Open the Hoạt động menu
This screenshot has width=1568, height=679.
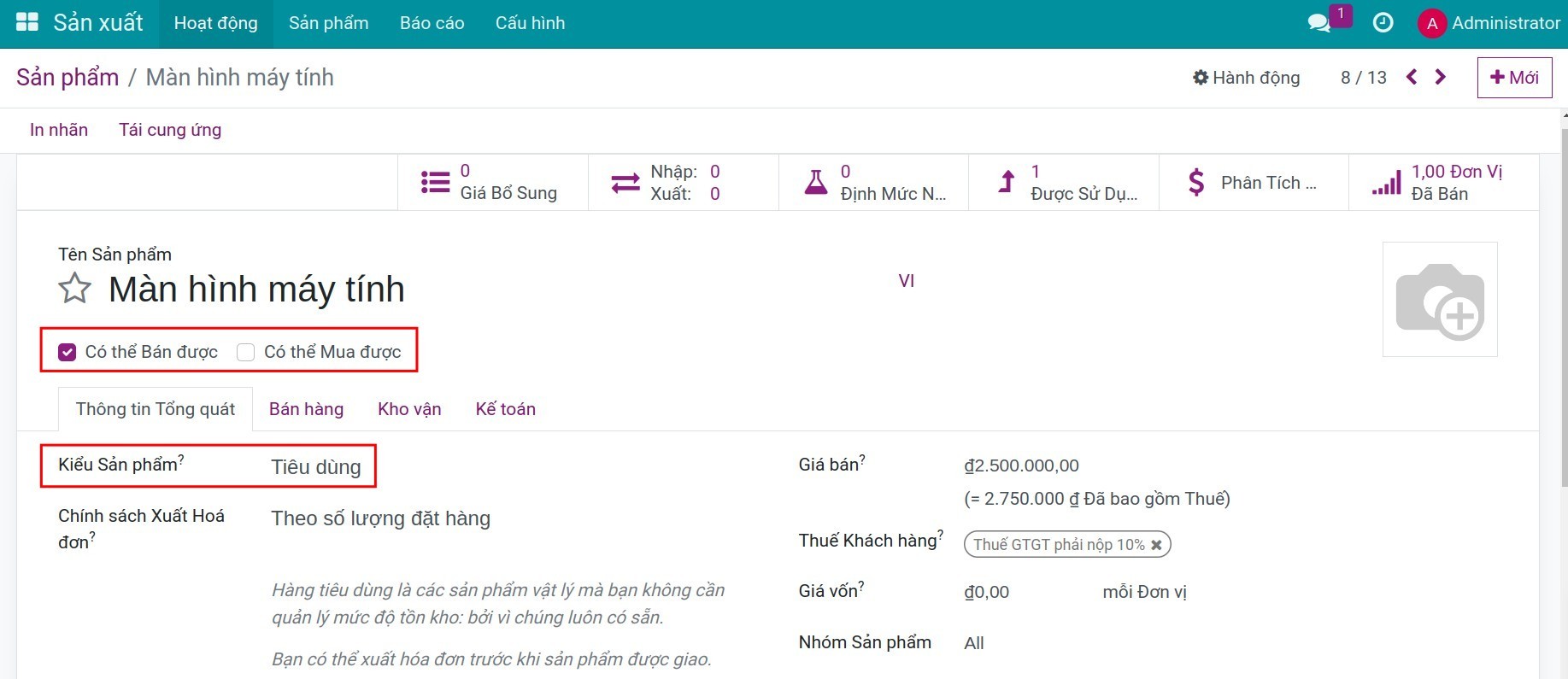[x=216, y=23]
